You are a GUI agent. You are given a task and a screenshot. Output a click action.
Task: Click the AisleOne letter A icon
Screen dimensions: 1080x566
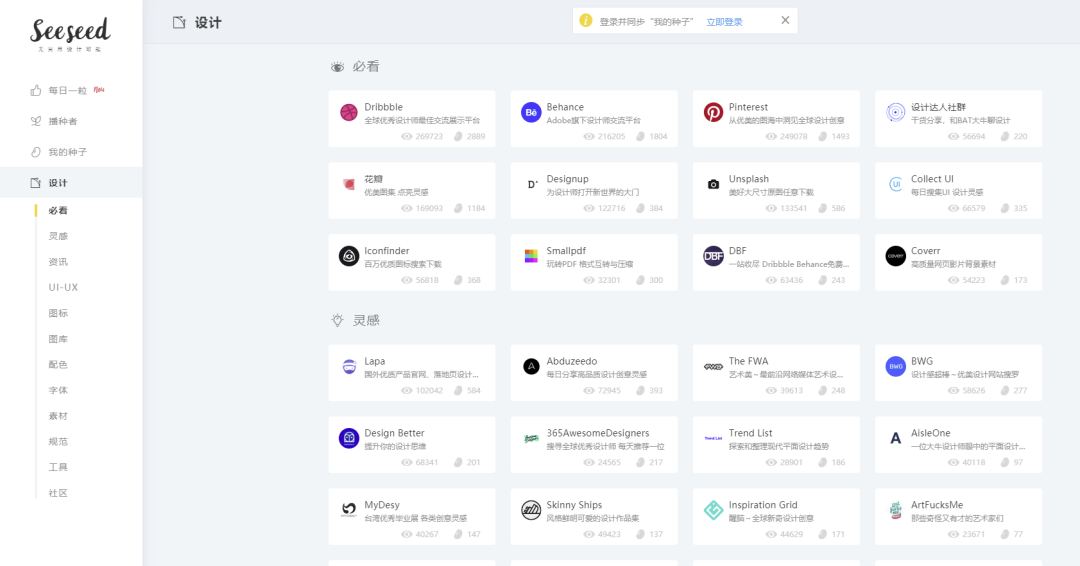pos(895,438)
